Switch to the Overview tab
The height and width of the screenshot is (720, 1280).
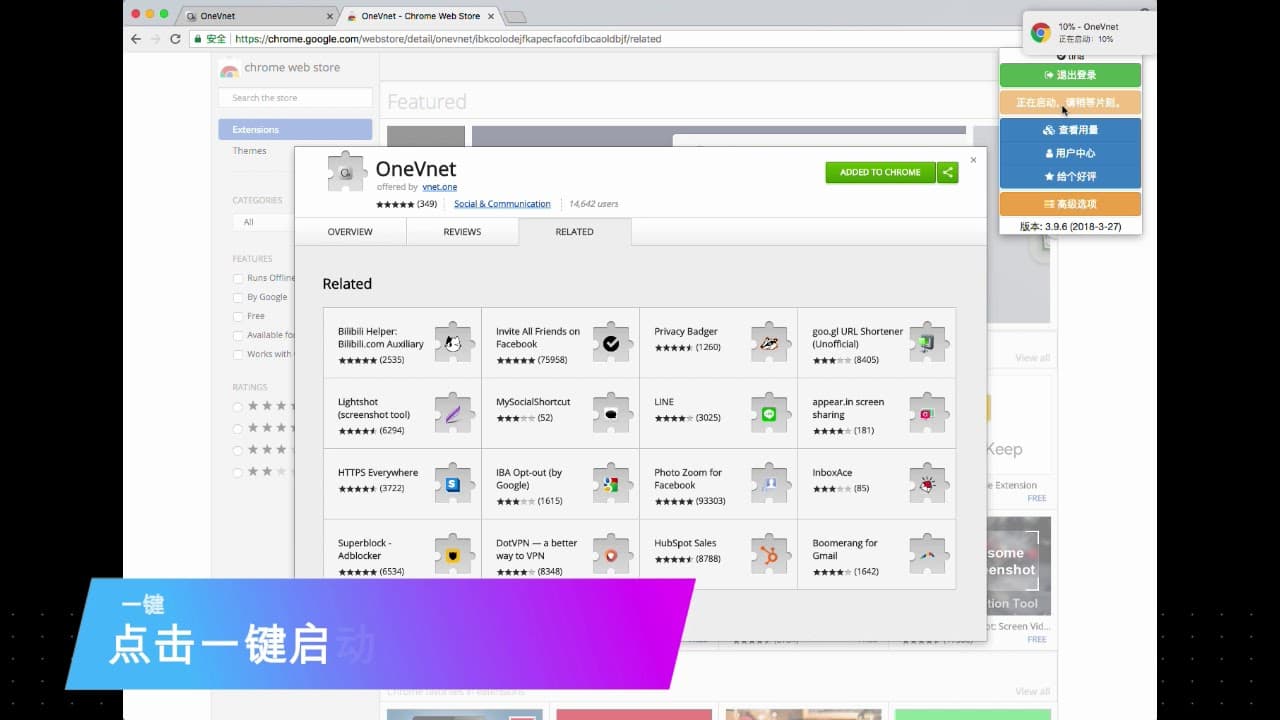click(350, 232)
